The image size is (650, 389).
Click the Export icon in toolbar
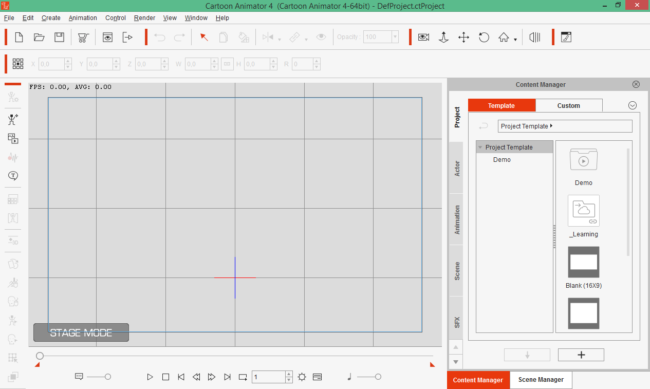click(x=127, y=37)
